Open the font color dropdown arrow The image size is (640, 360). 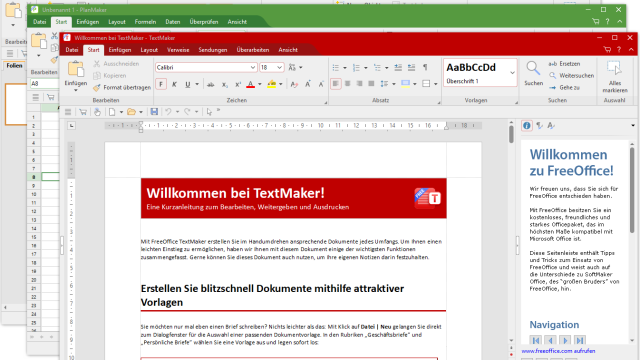point(260,84)
